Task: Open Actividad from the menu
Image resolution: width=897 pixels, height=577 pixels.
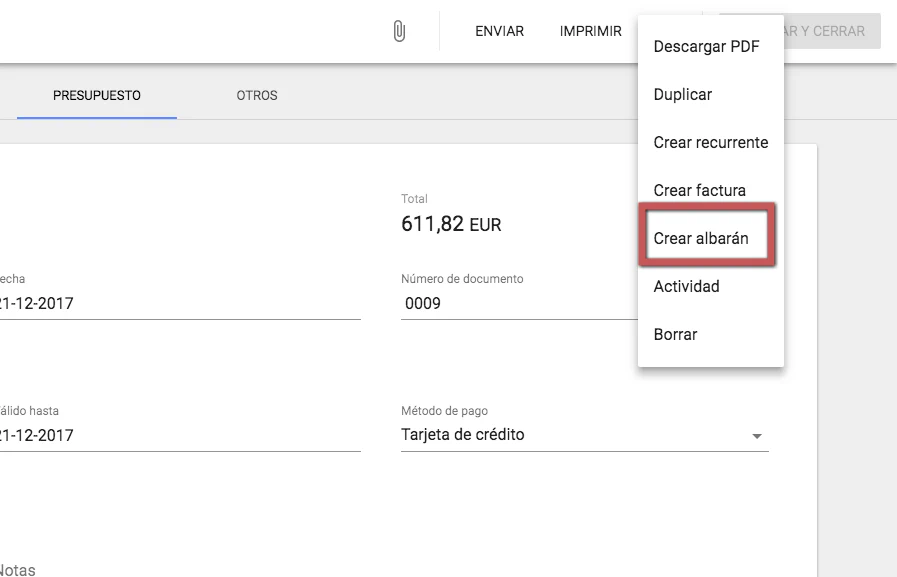Action: (x=686, y=287)
